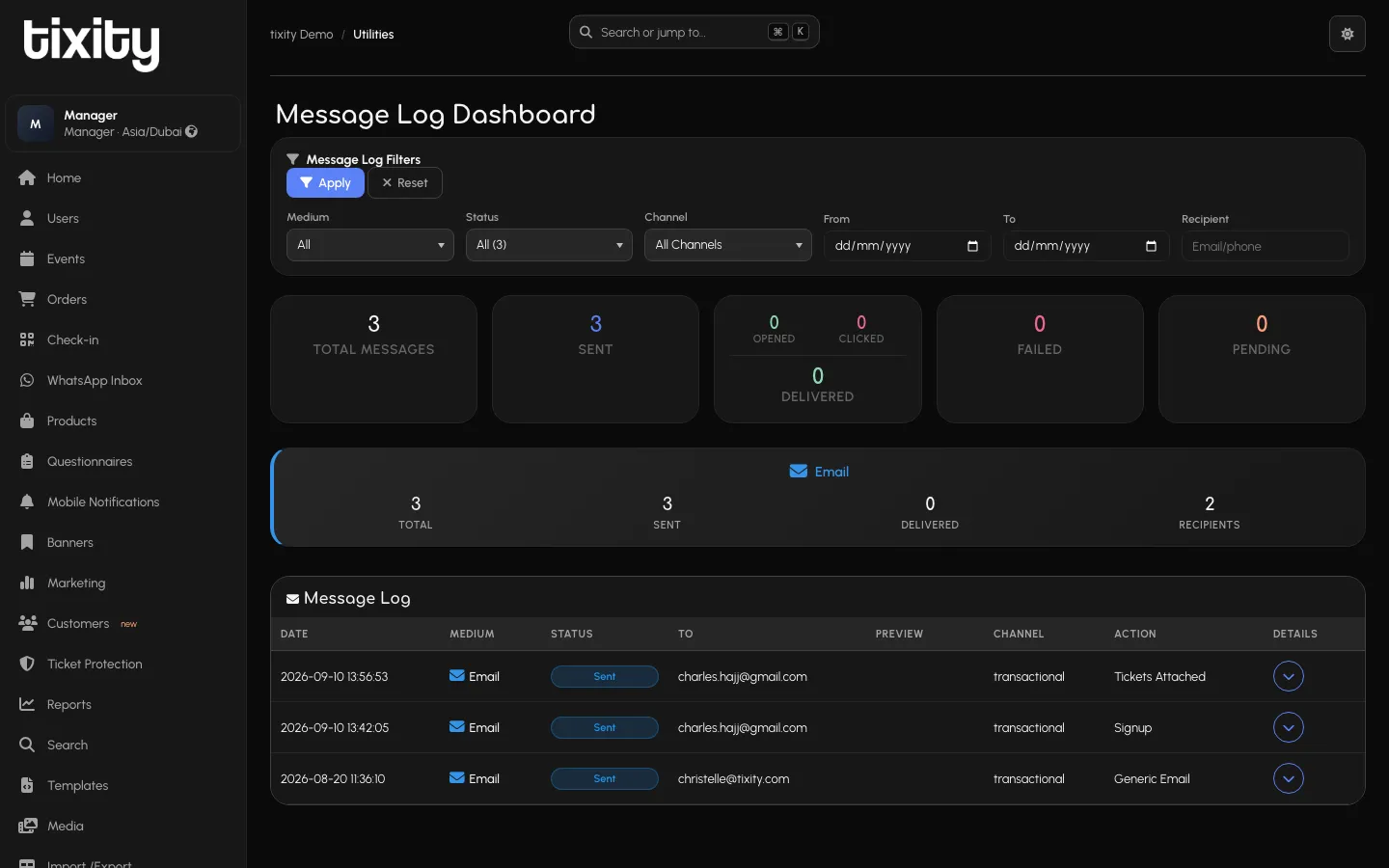The image size is (1389, 868).
Task: Click the Events calendar icon
Action: coord(27,258)
